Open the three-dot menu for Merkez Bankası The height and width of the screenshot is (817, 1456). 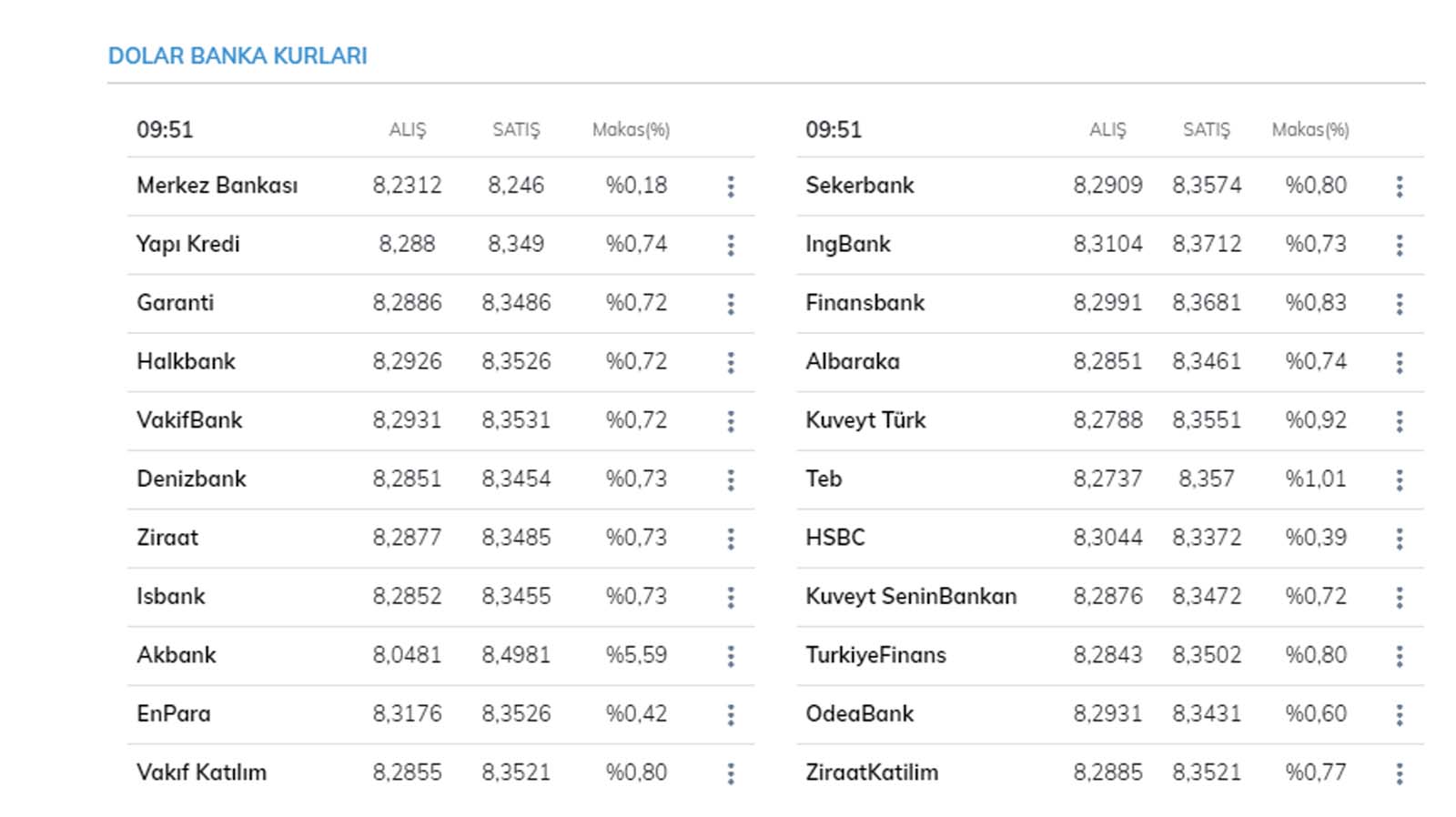click(x=730, y=187)
